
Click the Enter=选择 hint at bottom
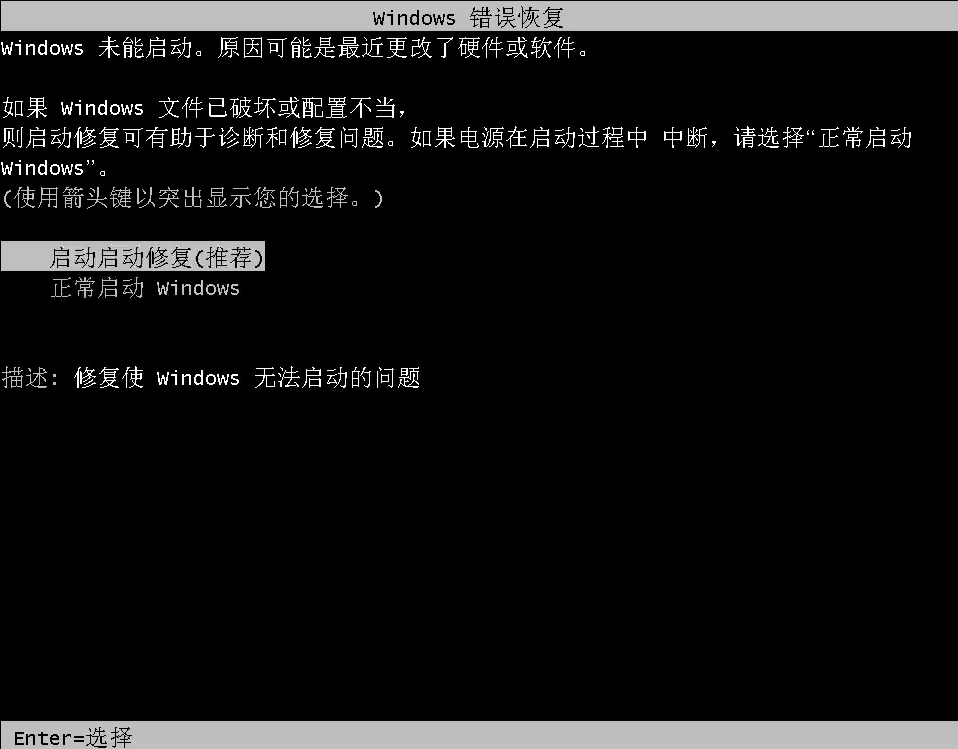point(73,737)
